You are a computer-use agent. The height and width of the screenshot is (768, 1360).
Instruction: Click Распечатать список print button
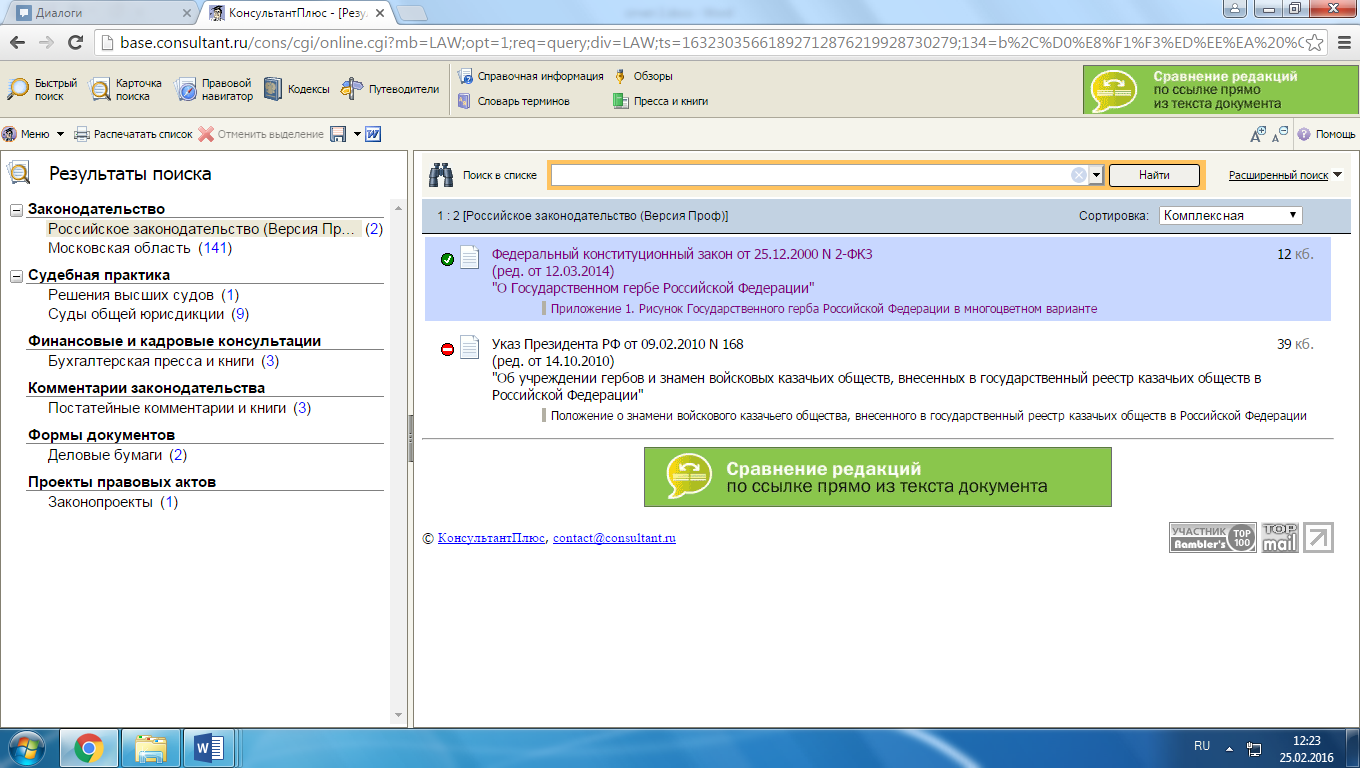[133, 134]
